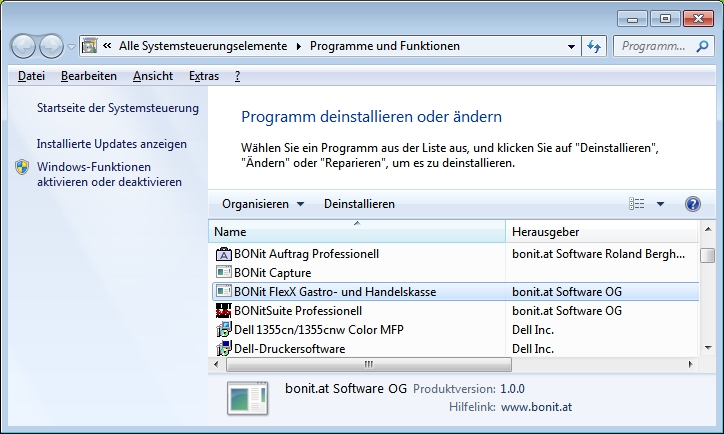The height and width of the screenshot is (434, 724).
Task: Select 'BONit FlexX Gastro- und Handelskasse'
Action: pyautogui.click(x=335, y=292)
